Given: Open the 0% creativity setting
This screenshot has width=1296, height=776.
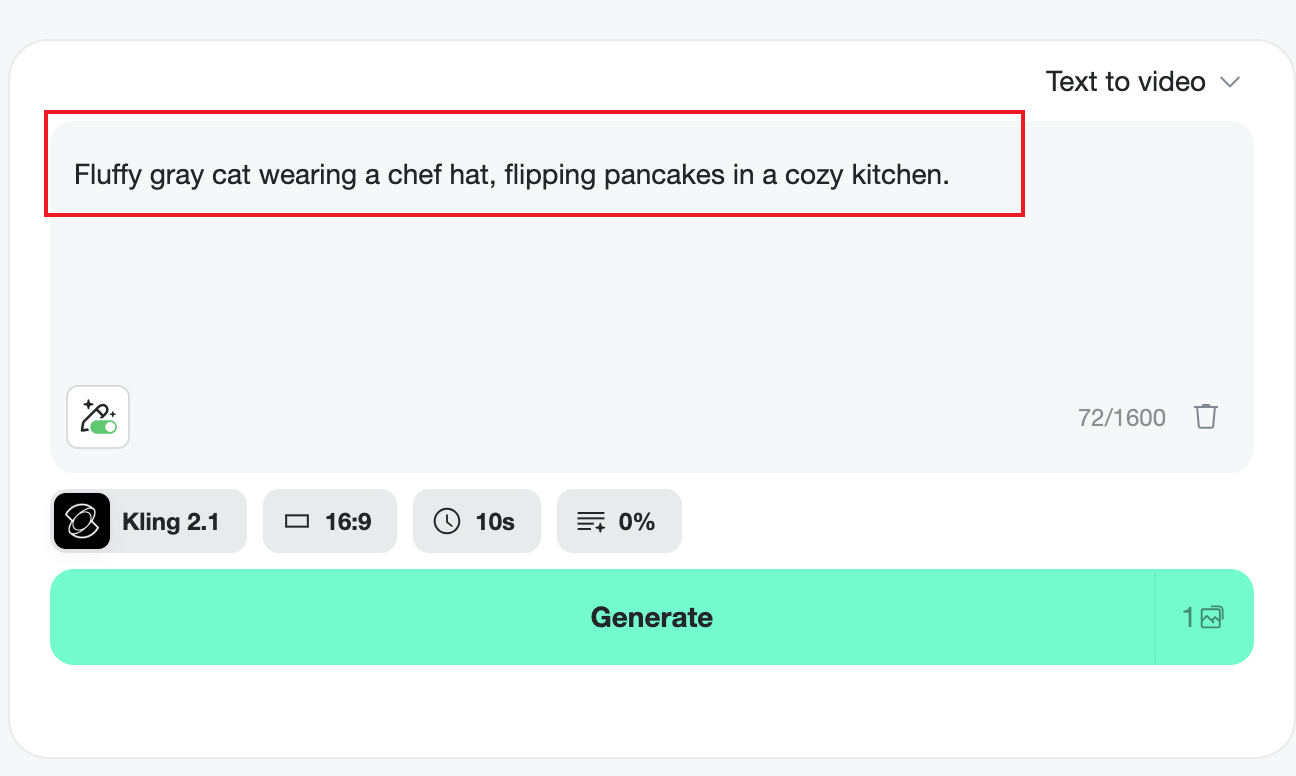Looking at the screenshot, I should (619, 520).
